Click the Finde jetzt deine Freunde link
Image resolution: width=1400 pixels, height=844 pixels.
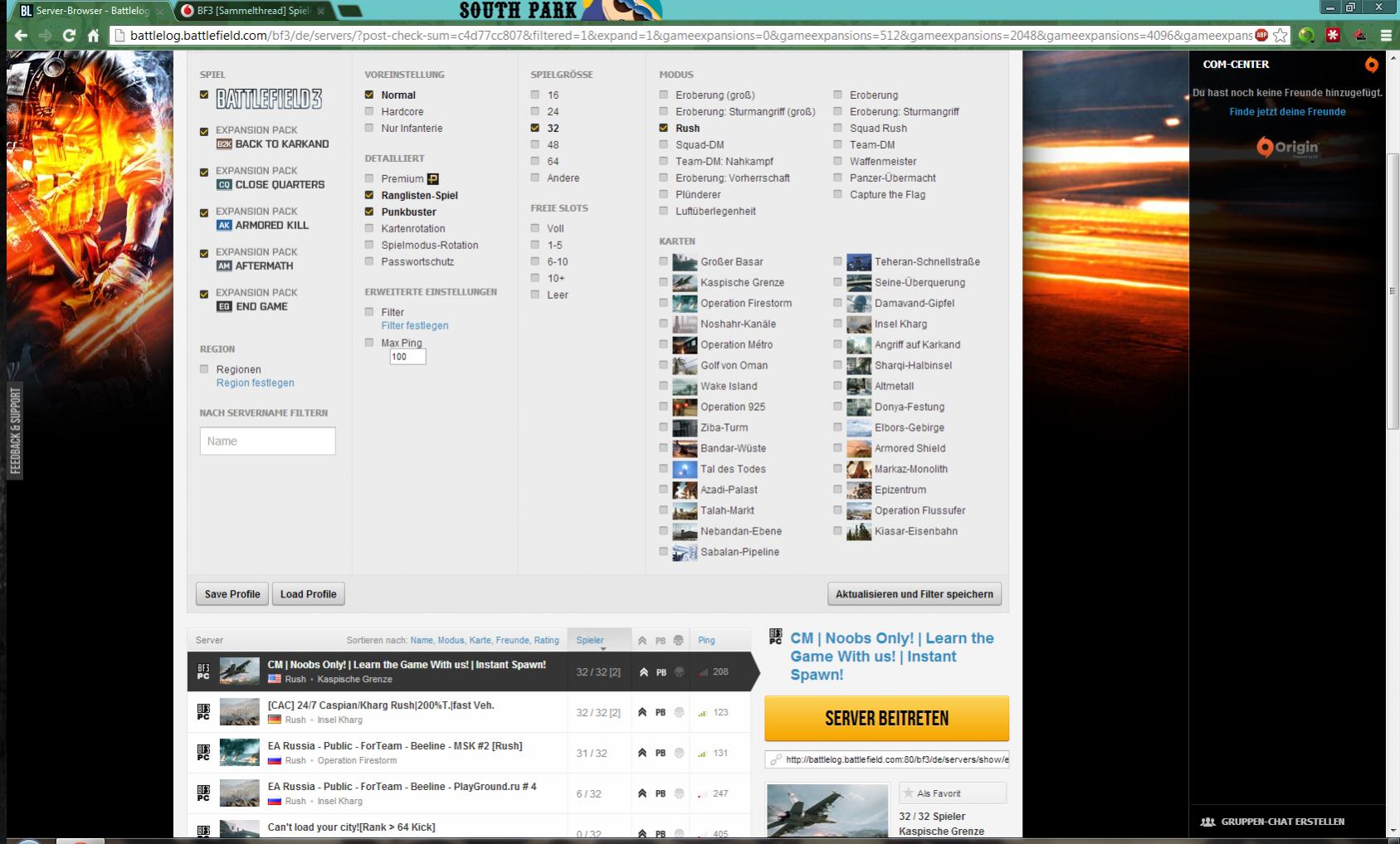(x=1287, y=112)
